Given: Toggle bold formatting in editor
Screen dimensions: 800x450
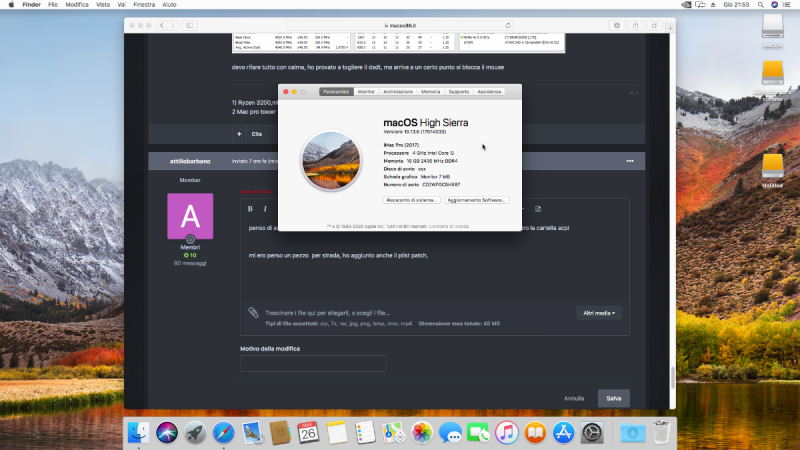Looking at the screenshot, I should pyautogui.click(x=250, y=209).
